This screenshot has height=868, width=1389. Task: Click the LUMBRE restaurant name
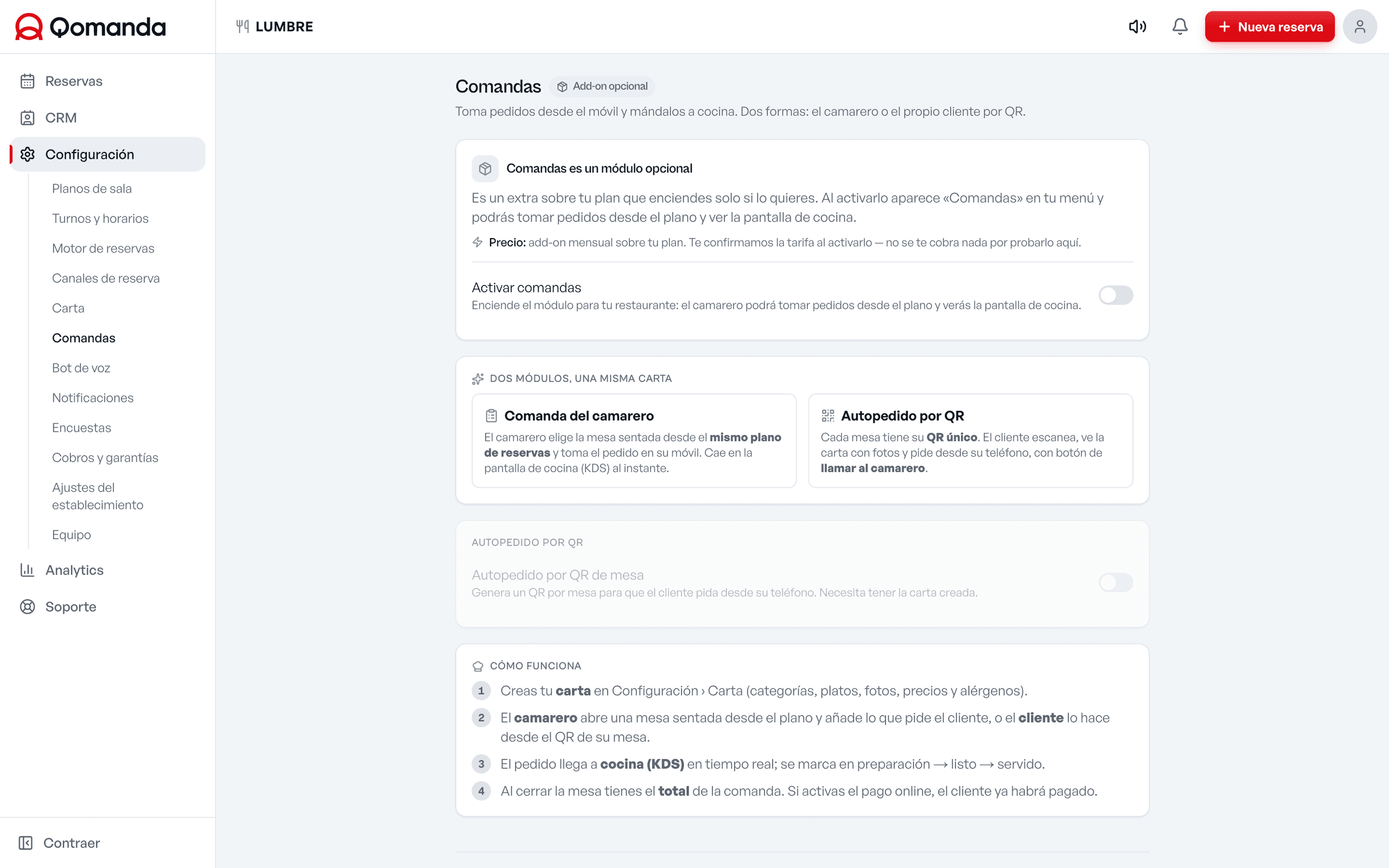[x=284, y=27]
